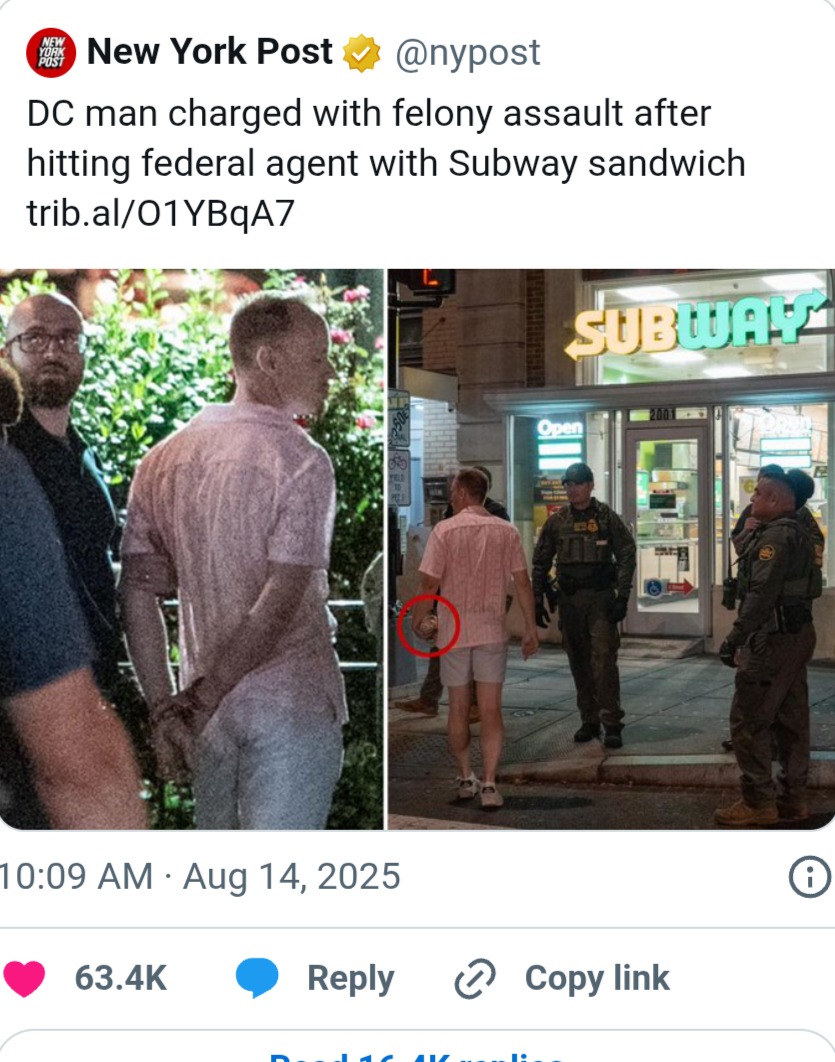Open the 10:09 AM Aug 14, 2025 timestamp

[200, 876]
